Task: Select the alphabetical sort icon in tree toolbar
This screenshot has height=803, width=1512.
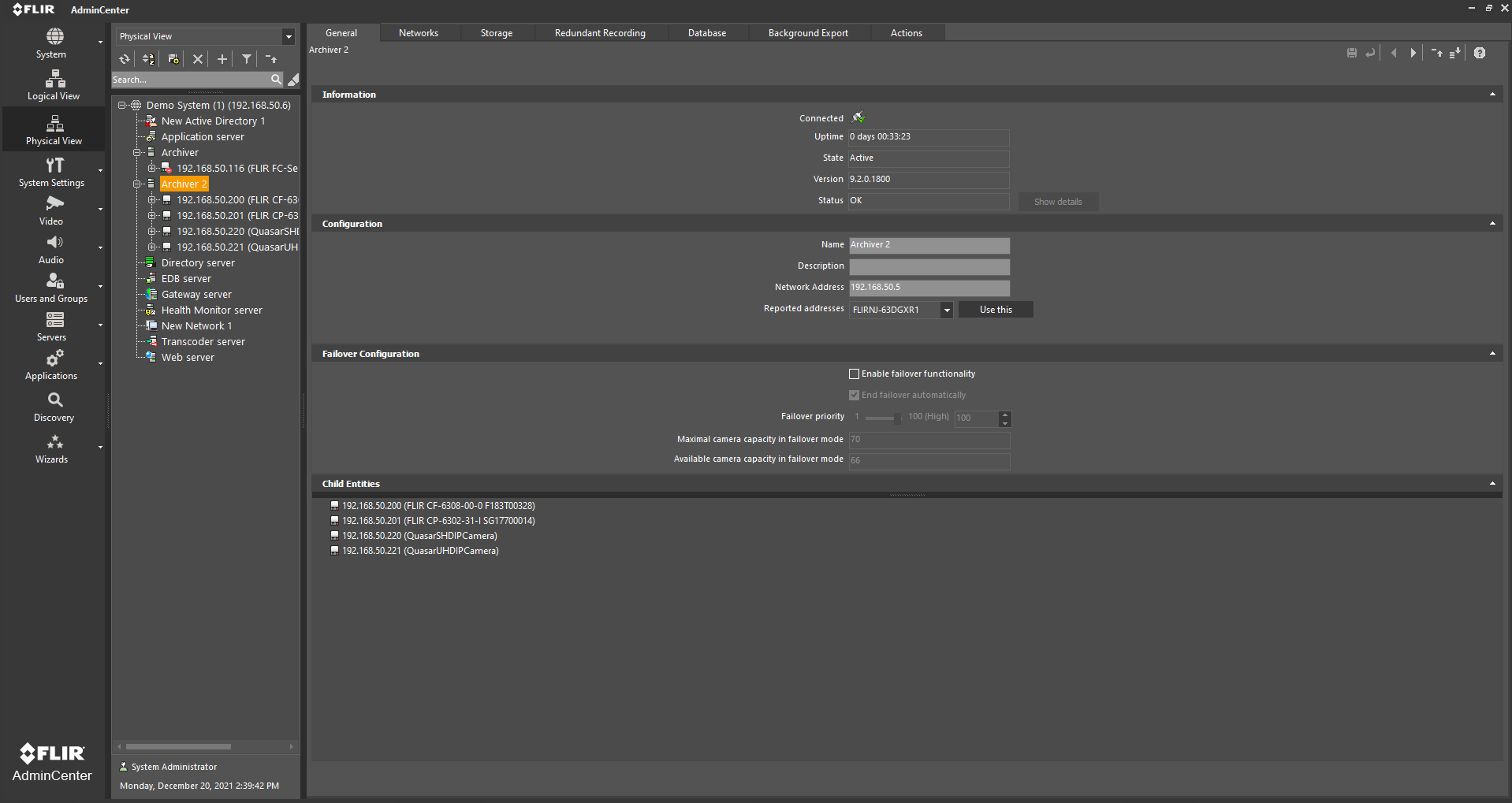Action: pyautogui.click(x=147, y=59)
